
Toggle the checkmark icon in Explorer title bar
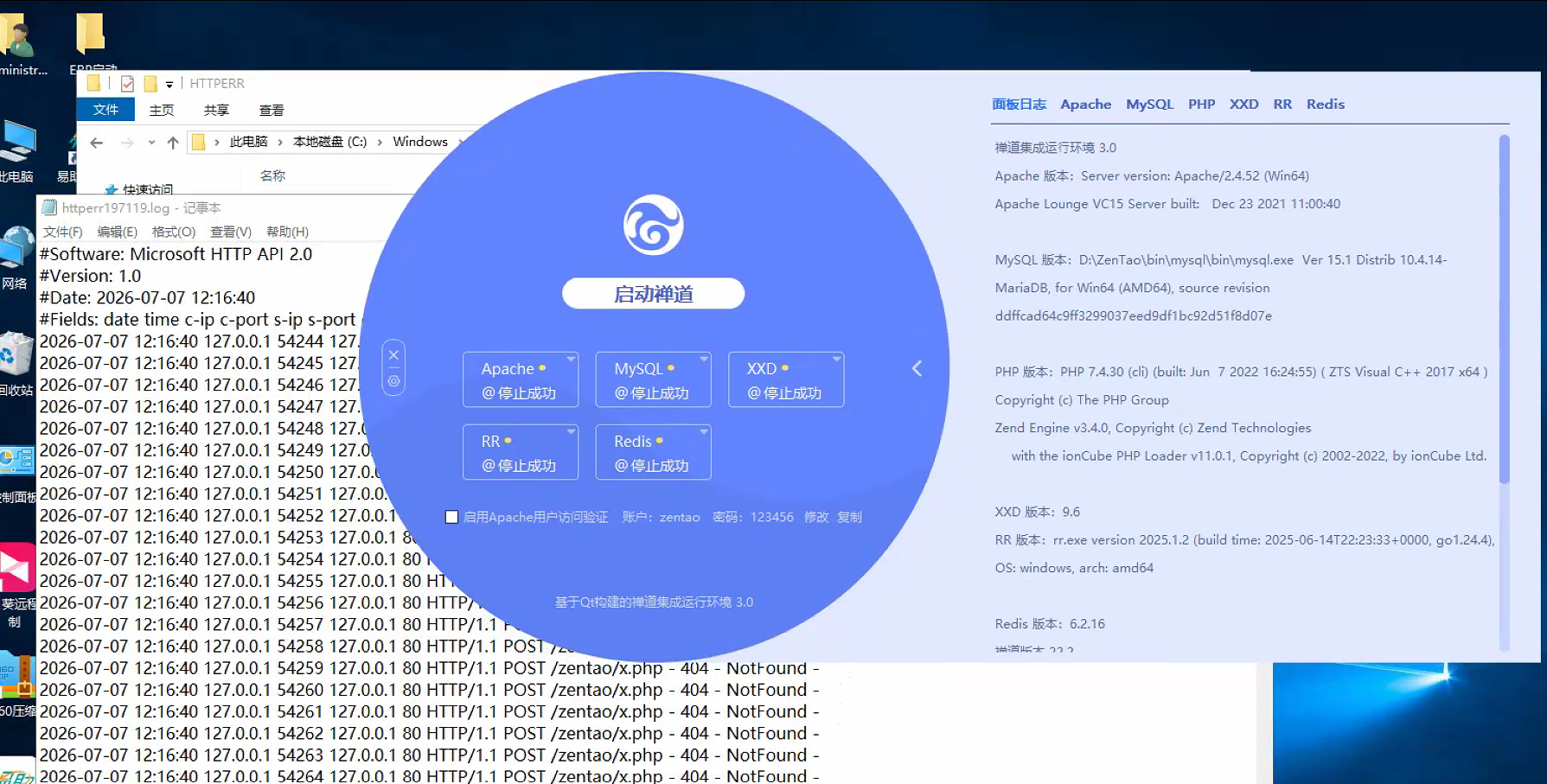127,84
